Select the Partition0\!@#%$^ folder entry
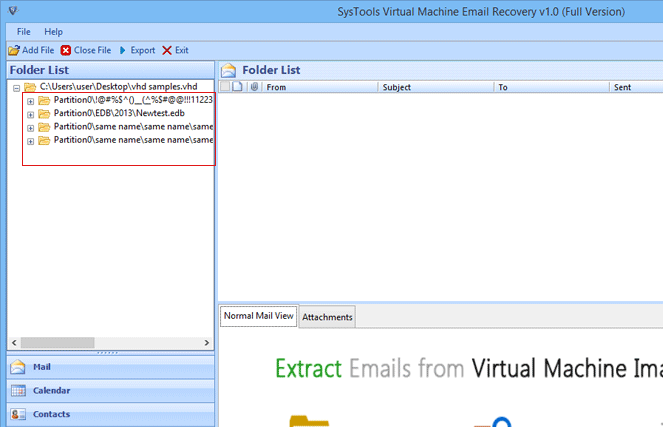Viewport: 663px width, 427px height. tap(133, 100)
